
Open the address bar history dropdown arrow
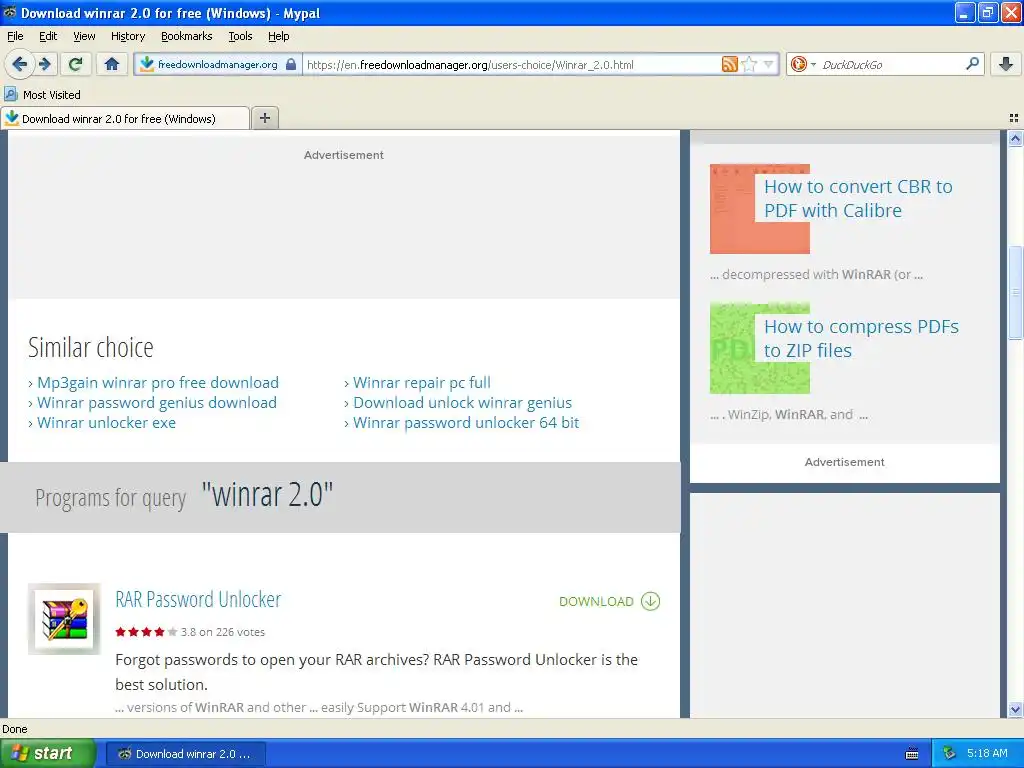coord(768,64)
